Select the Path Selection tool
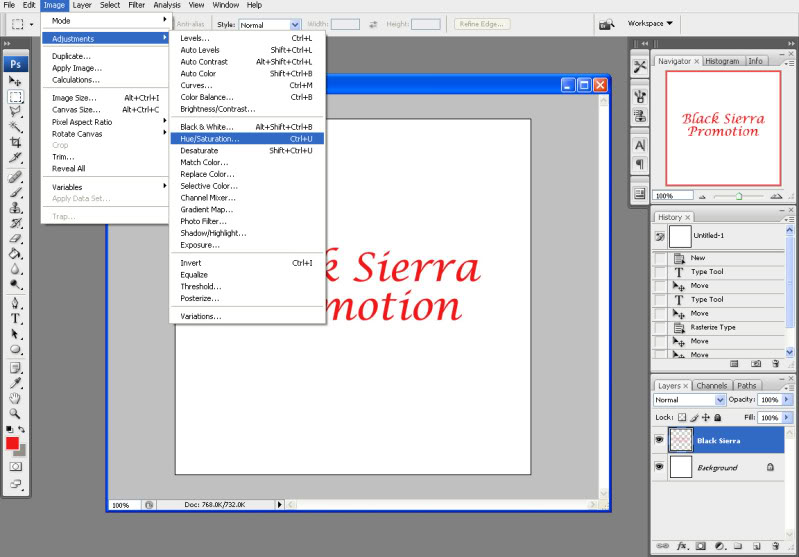Screen dimensions: 799x557 pyautogui.click(x=15, y=334)
